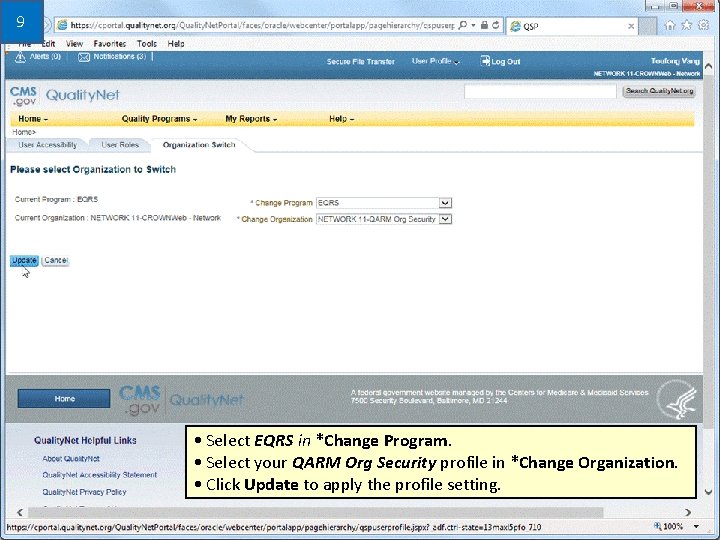The image size is (720, 540).
Task: Open the browser Help menu
Action: point(176,44)
